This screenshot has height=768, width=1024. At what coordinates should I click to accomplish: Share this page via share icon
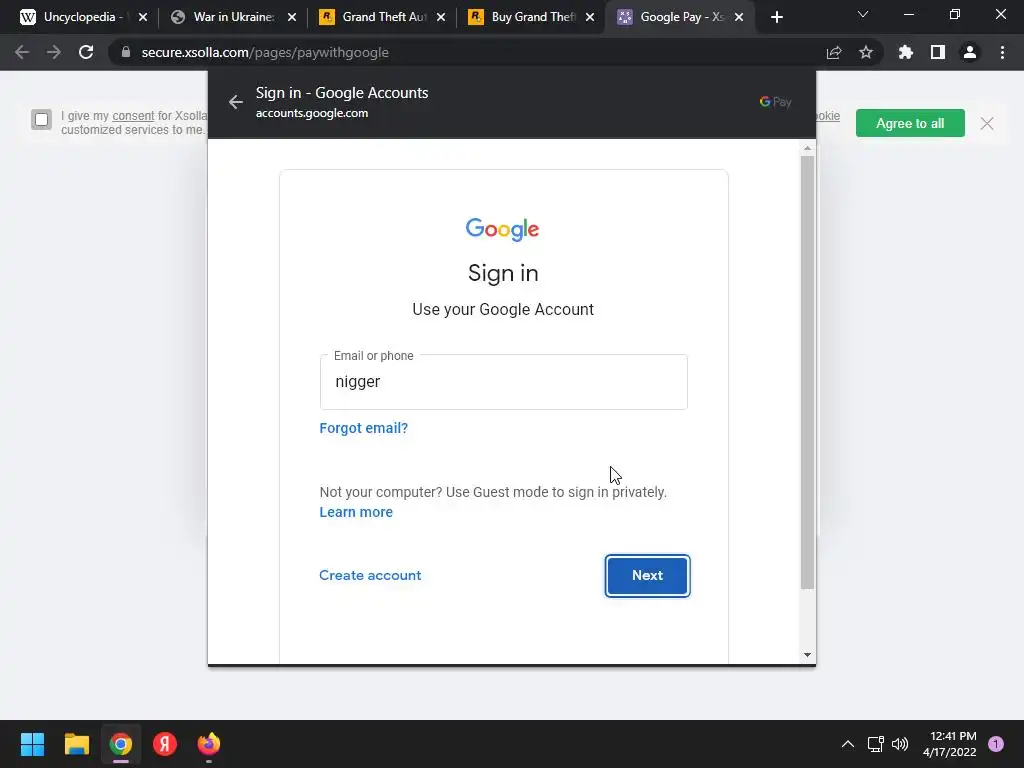[x=834, y=52]
